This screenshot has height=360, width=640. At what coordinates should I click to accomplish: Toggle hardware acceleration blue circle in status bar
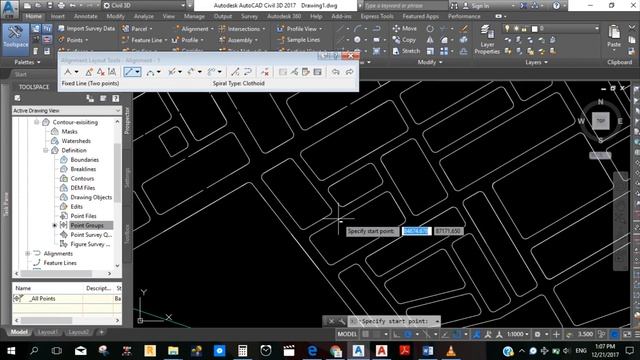click(615, 334)
